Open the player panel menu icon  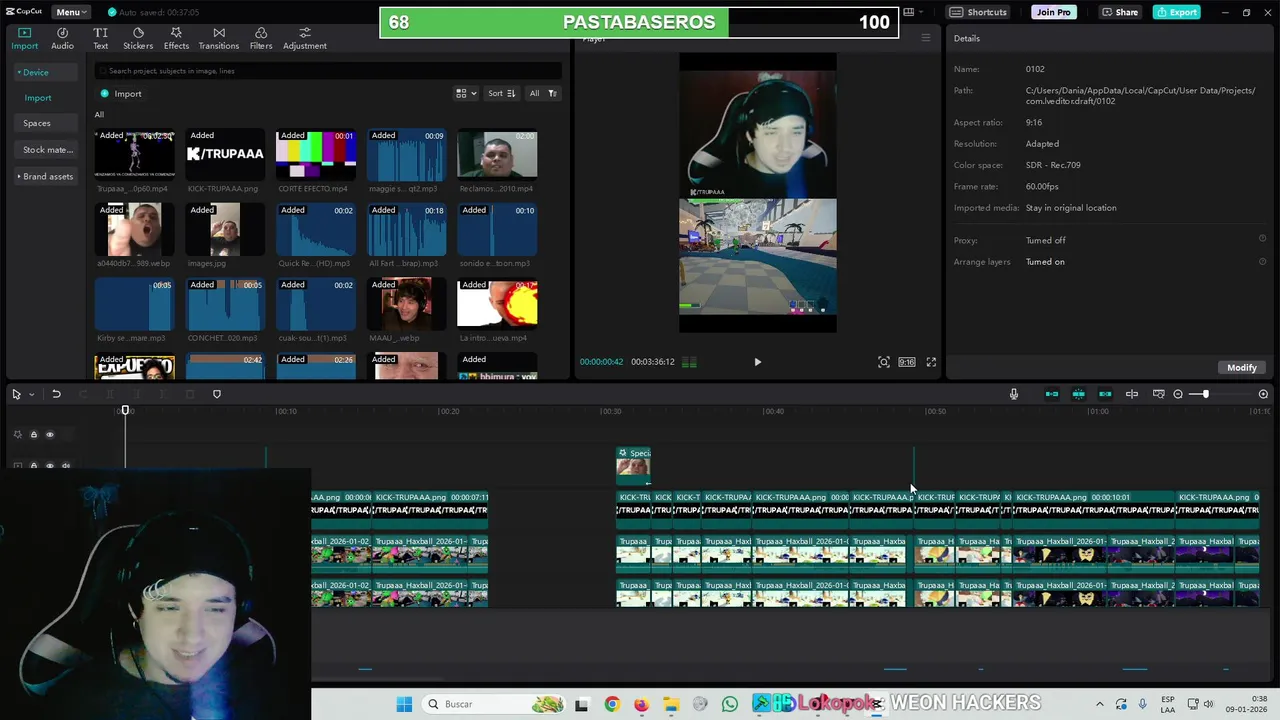(x=925, y=38)
